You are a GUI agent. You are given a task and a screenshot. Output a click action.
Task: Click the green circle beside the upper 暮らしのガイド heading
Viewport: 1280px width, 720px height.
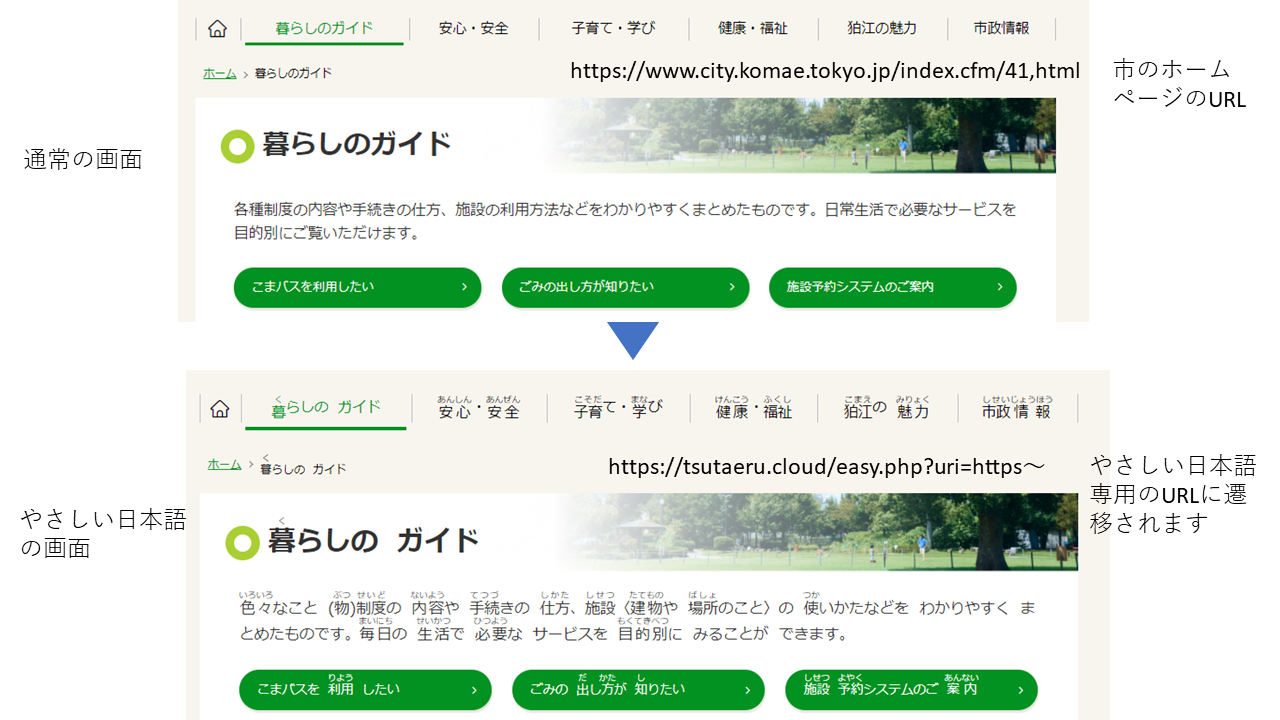coord(238,146)
